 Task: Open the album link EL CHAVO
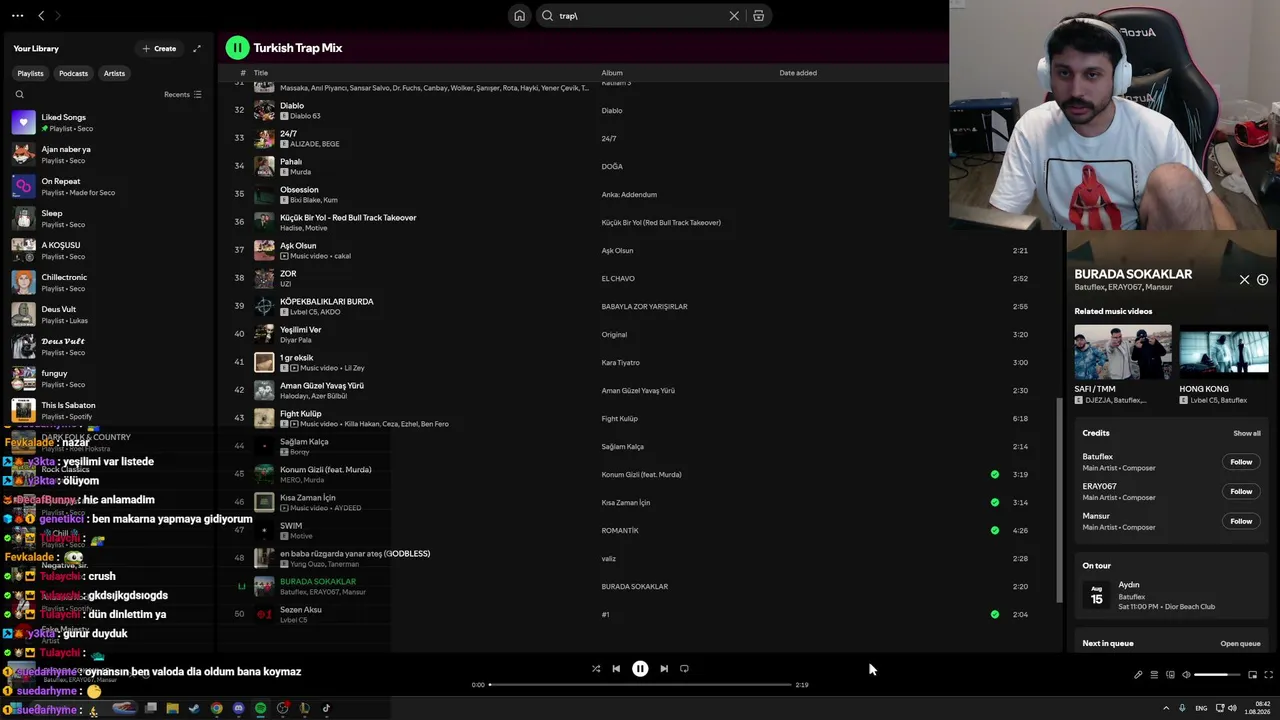point(618,279)
